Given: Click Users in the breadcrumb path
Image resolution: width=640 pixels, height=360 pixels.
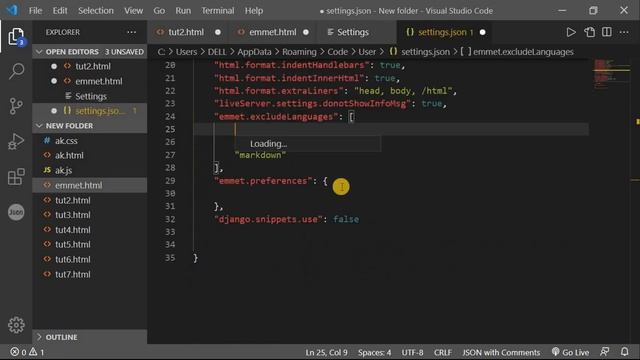Looking at the screenshot, I should pos(186,52).
